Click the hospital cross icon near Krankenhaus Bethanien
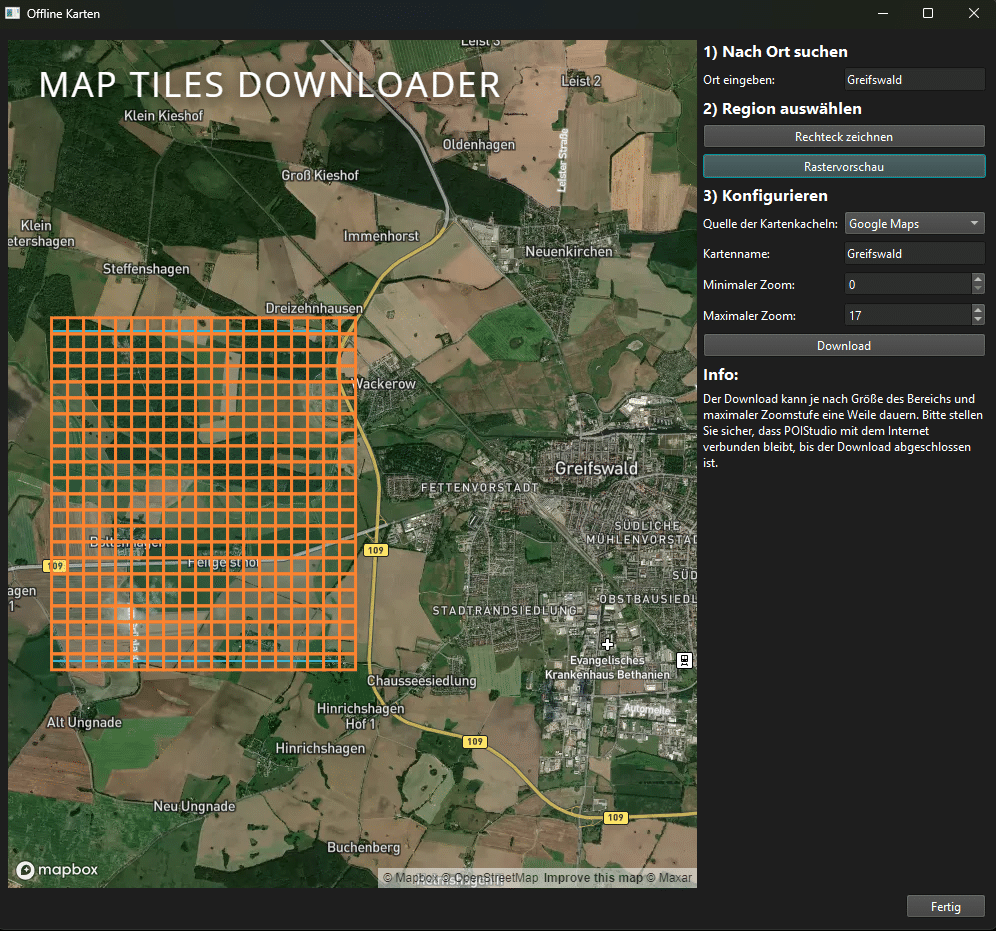996x931 pixels. (607, 645)
